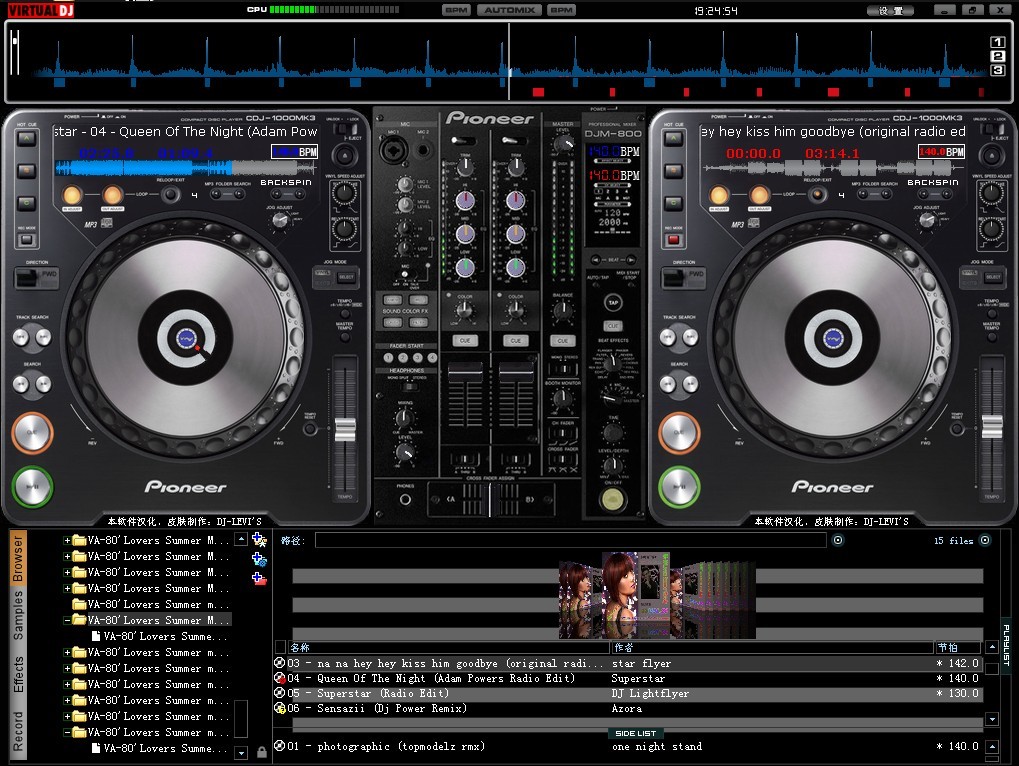Eject the right deck disc

992,155
